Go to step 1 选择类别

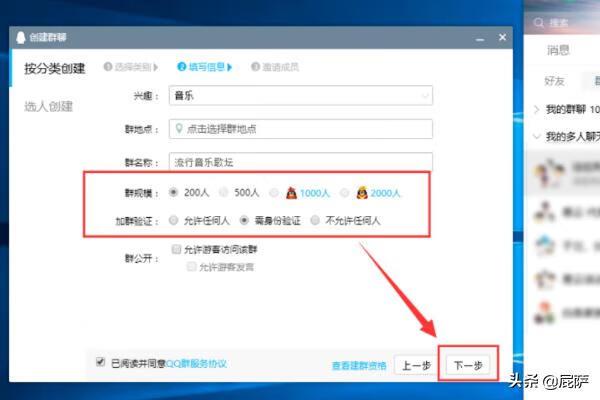tap(131, 67)
